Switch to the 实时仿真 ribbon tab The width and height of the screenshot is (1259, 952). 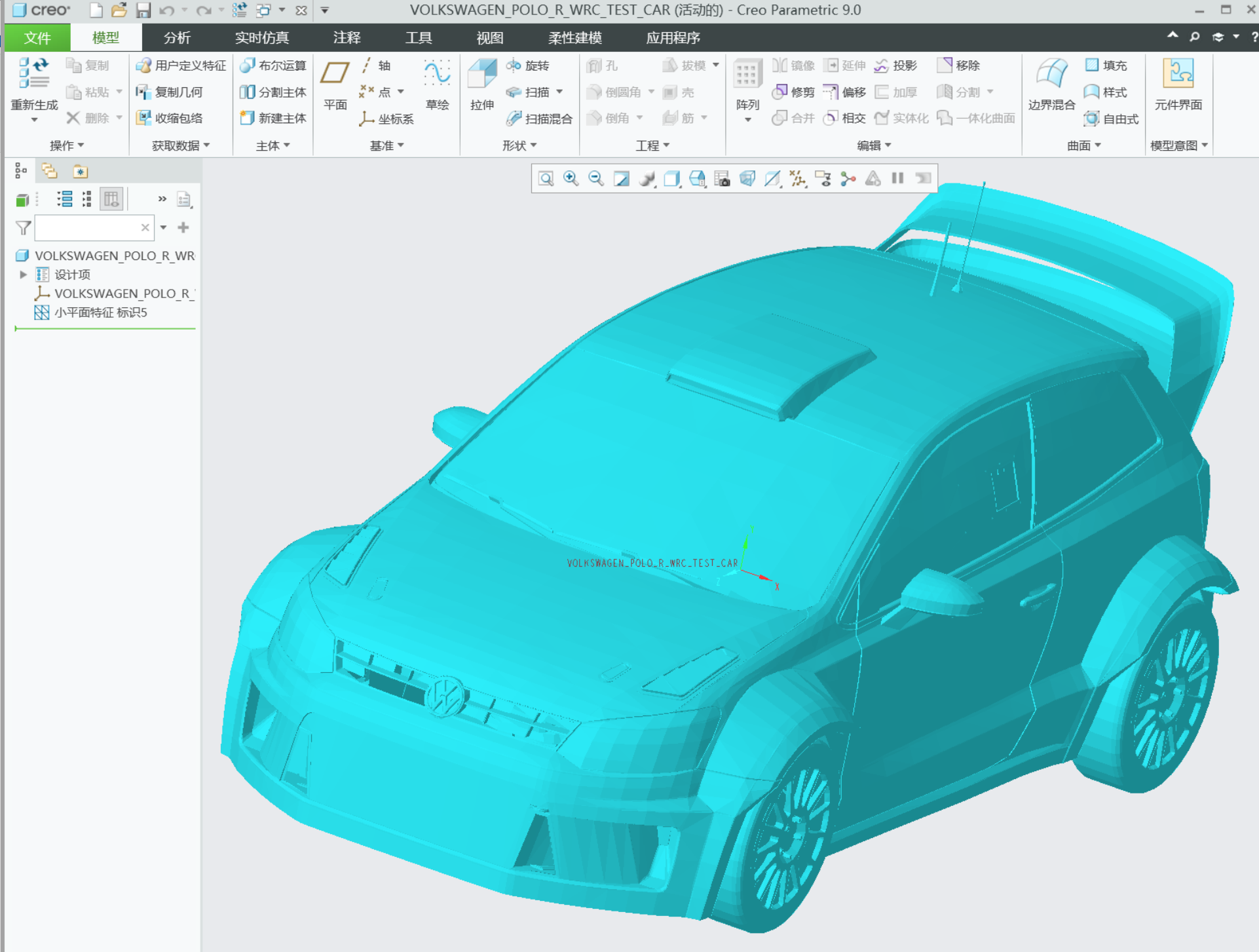pos(262,38)
